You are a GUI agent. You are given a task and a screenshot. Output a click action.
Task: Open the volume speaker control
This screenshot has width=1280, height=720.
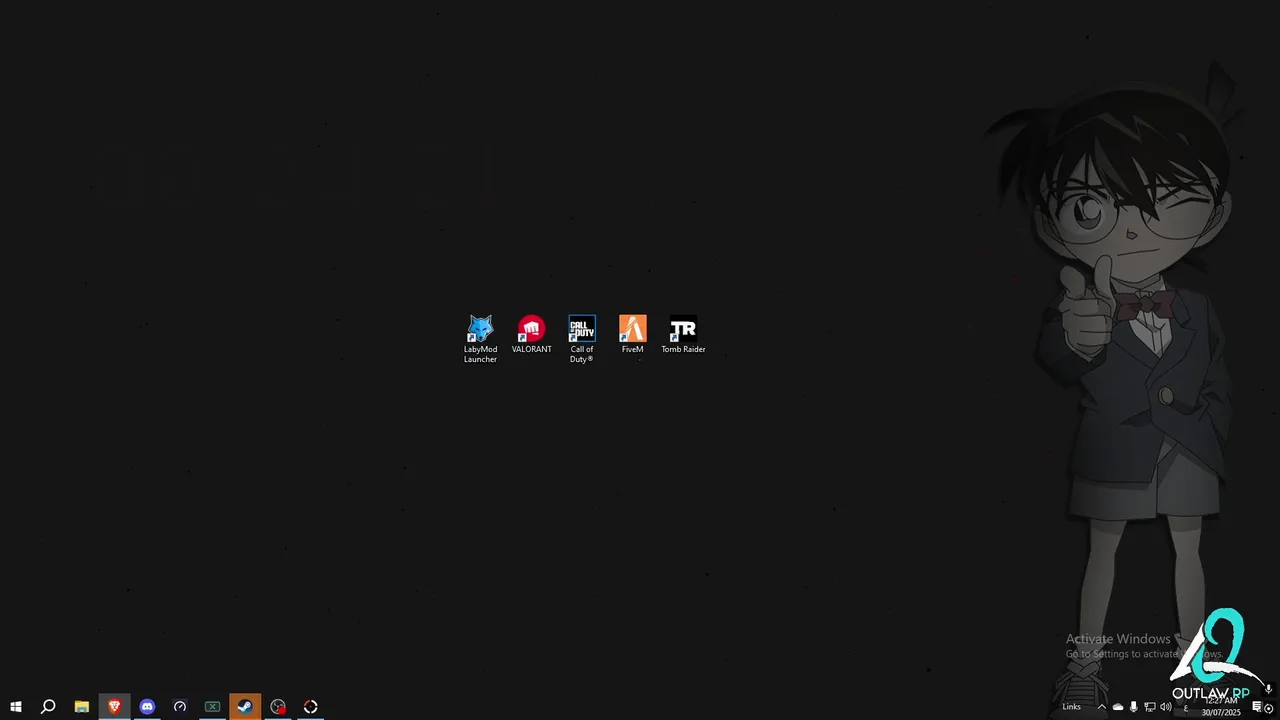(1166, 707)
